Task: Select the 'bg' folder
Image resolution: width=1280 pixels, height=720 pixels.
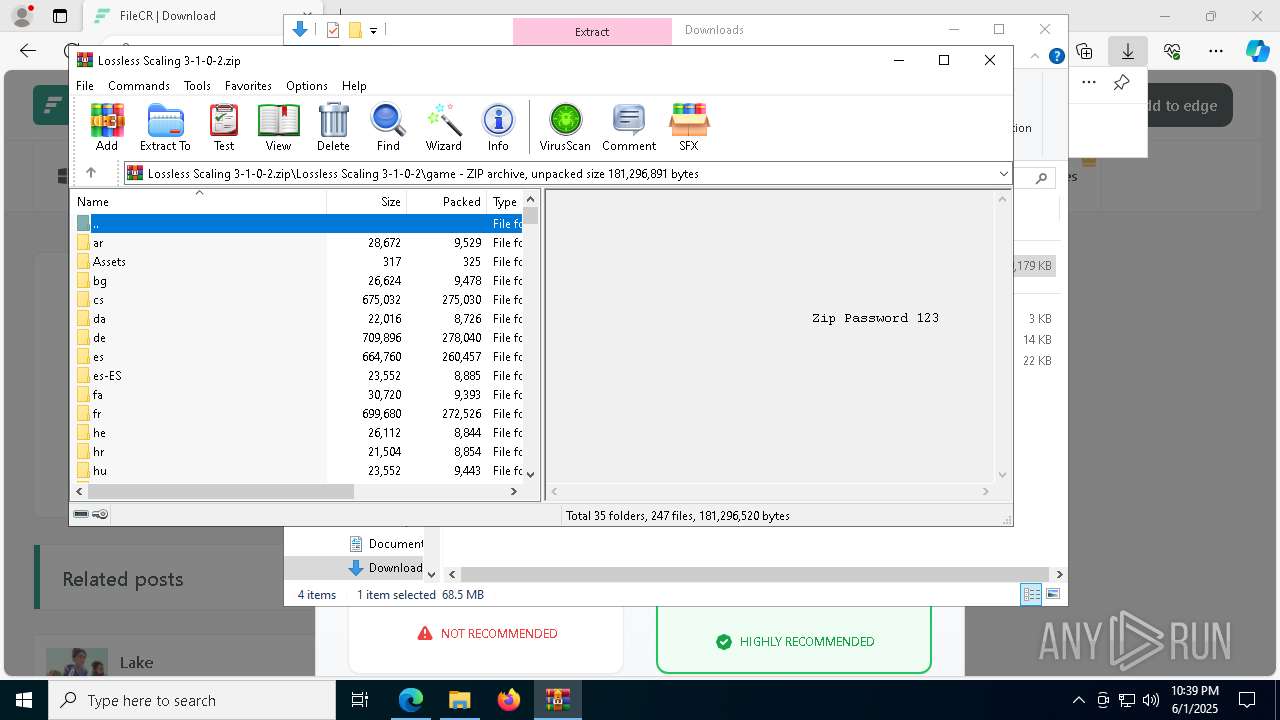Action: click(x=298, y=280)
